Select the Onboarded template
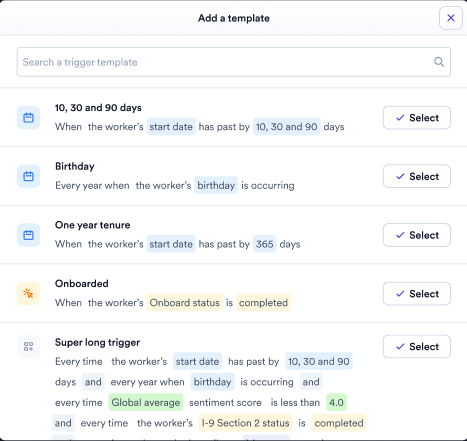467x441 pixels. coord(417,294)
